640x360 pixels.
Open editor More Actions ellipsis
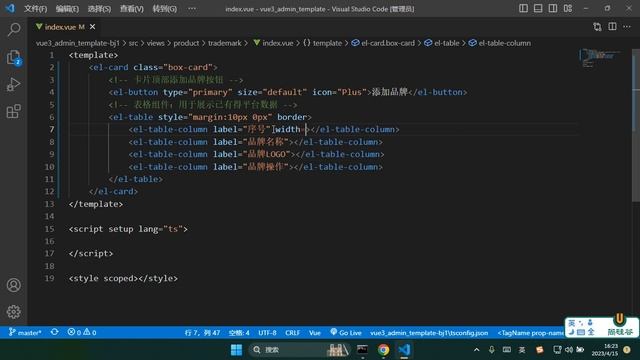tap(627, 27)
